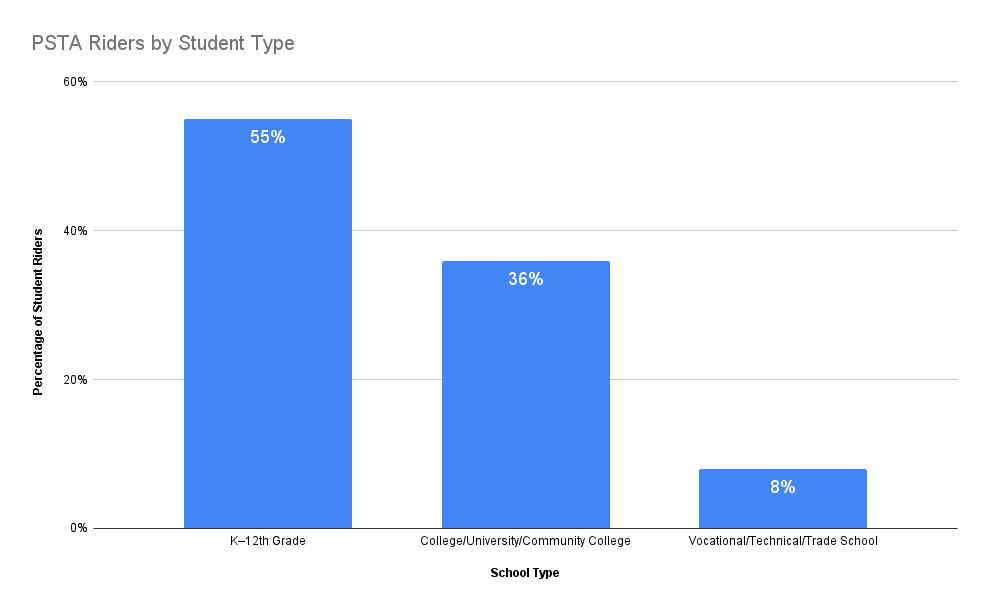The image size is (988, 611).
Task: Click the 8% data label
Action: tap(782, 488)
